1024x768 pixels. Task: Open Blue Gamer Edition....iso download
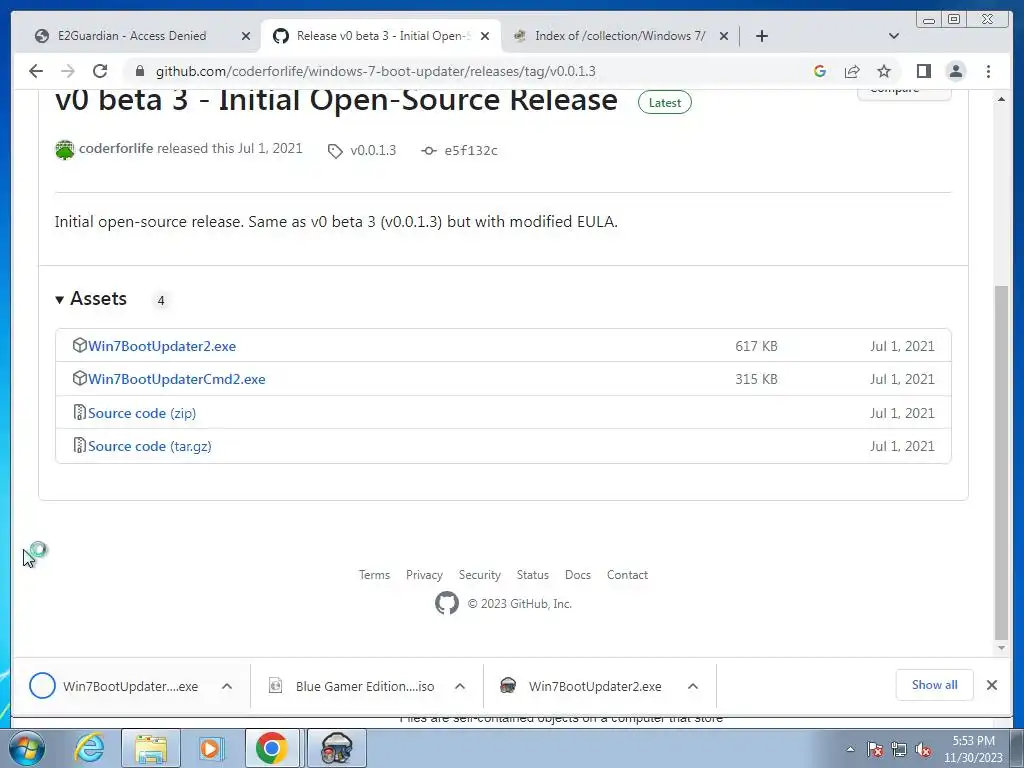point(353,686)
